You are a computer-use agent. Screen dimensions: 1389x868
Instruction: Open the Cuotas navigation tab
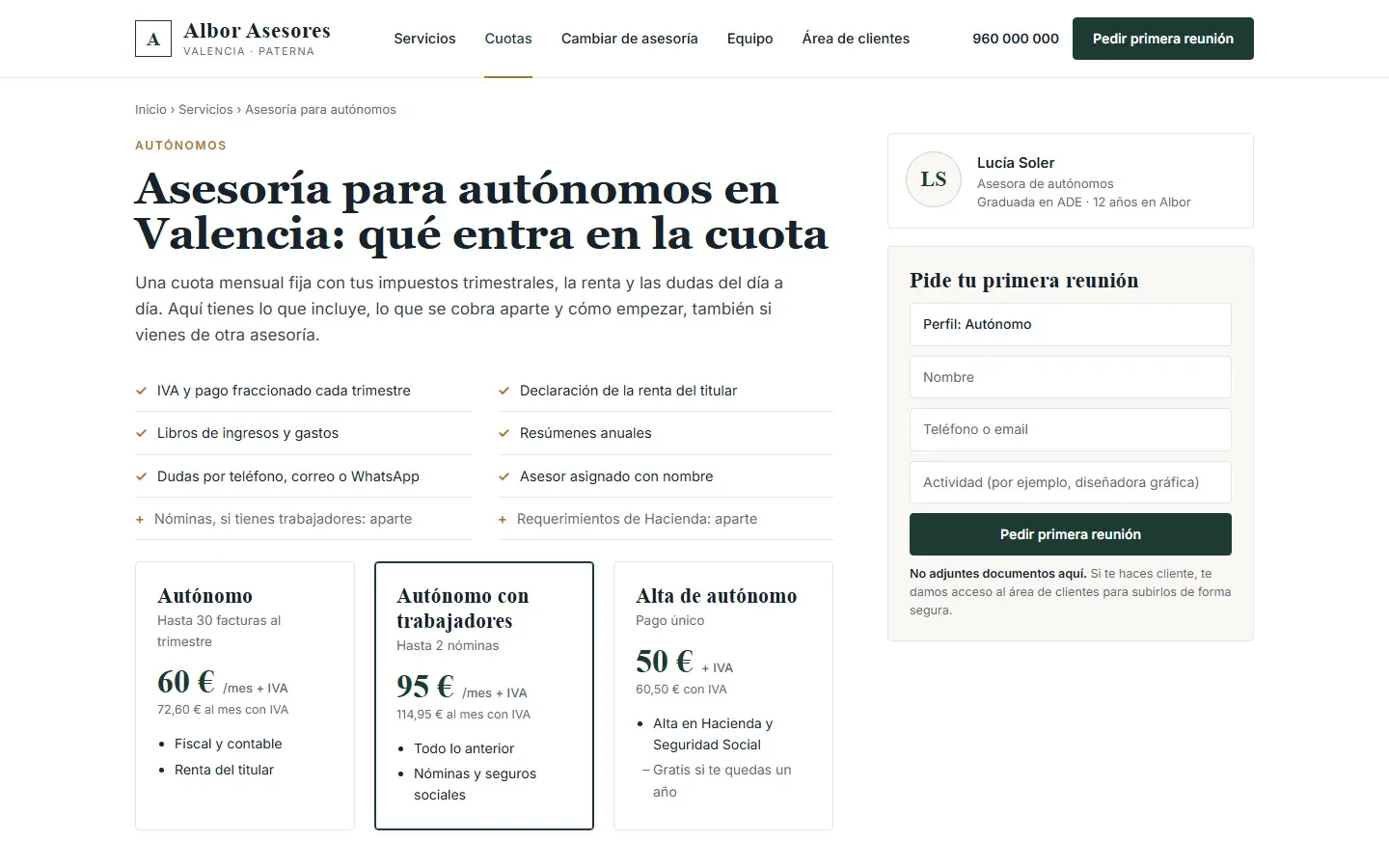(x=508, y=39)
